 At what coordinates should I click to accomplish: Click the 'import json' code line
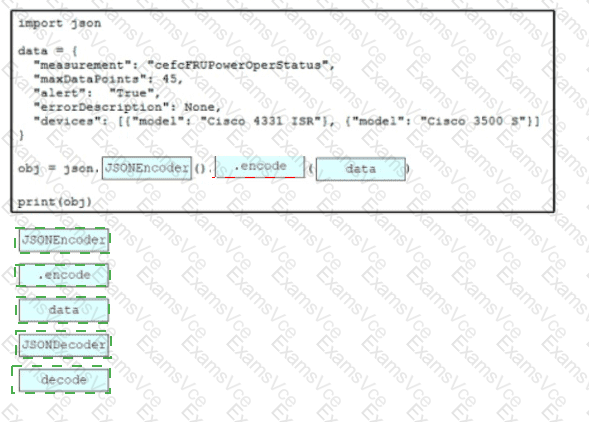60,23
